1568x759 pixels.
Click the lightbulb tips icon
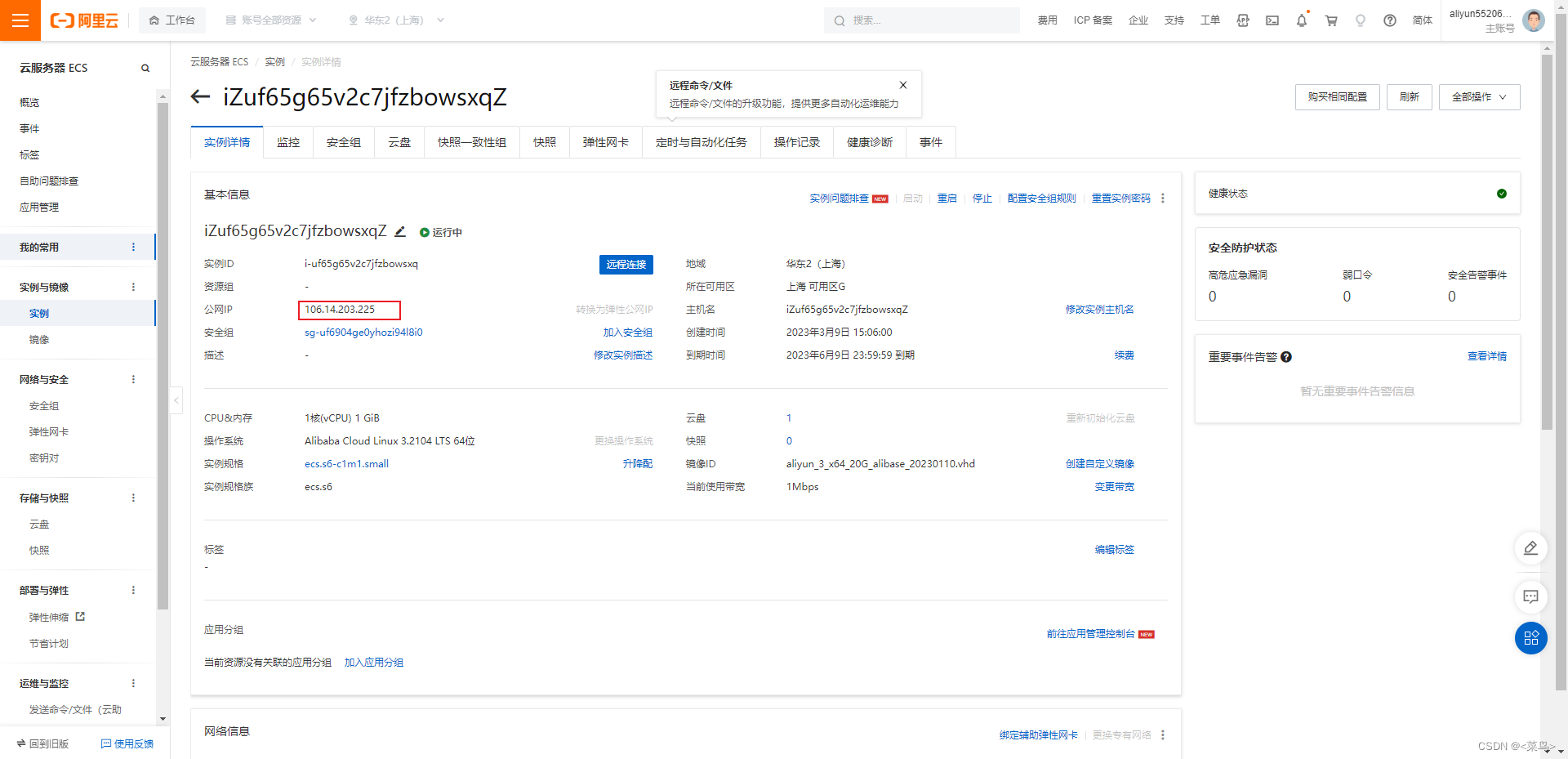[1361, 20]
